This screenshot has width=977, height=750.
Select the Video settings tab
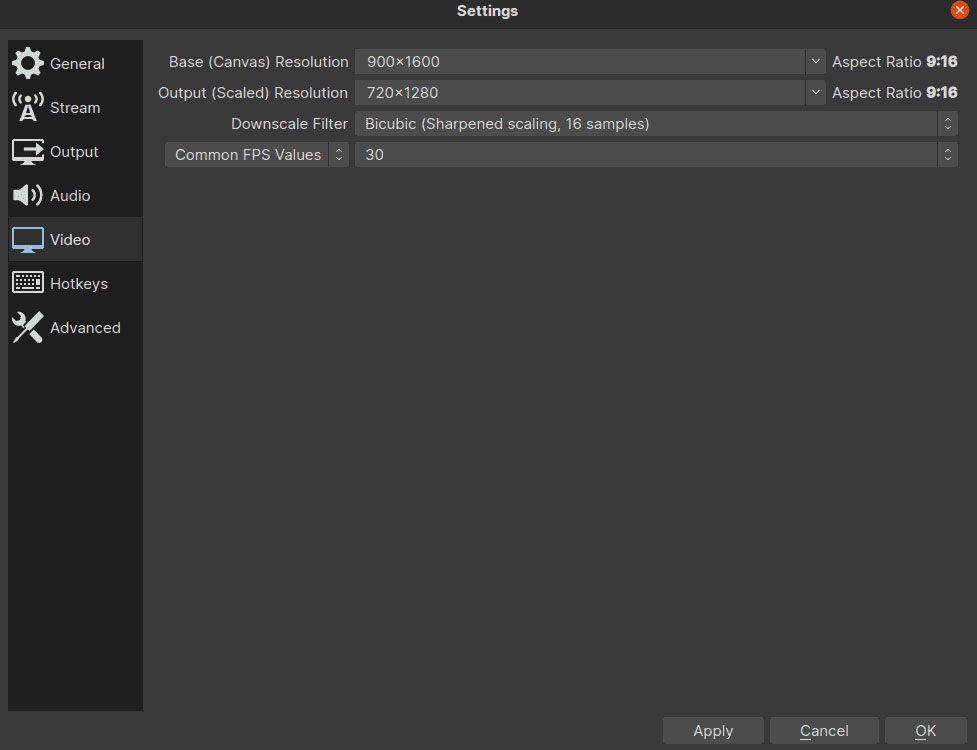pos(75,240)
